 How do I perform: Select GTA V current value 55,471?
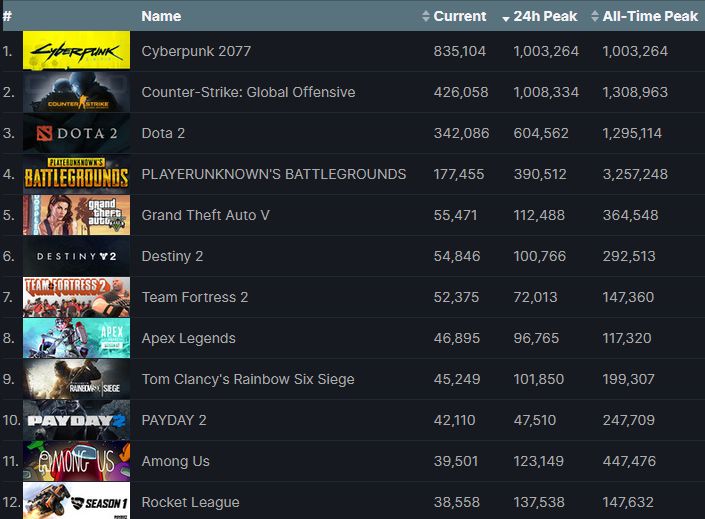[455, 215]
